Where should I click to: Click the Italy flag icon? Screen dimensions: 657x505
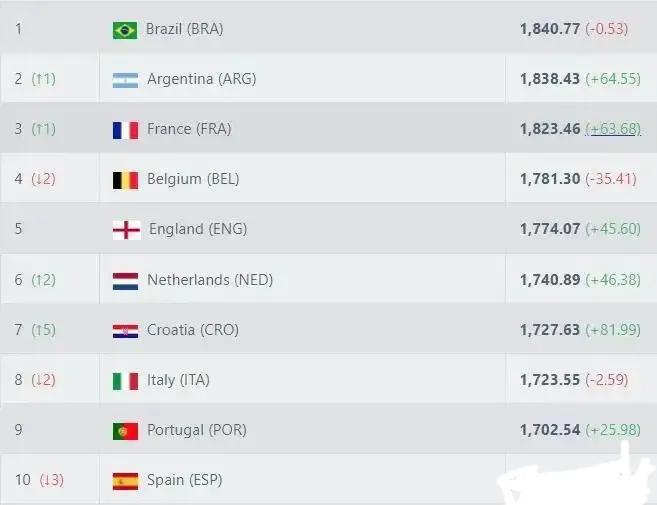click(125, 380)
